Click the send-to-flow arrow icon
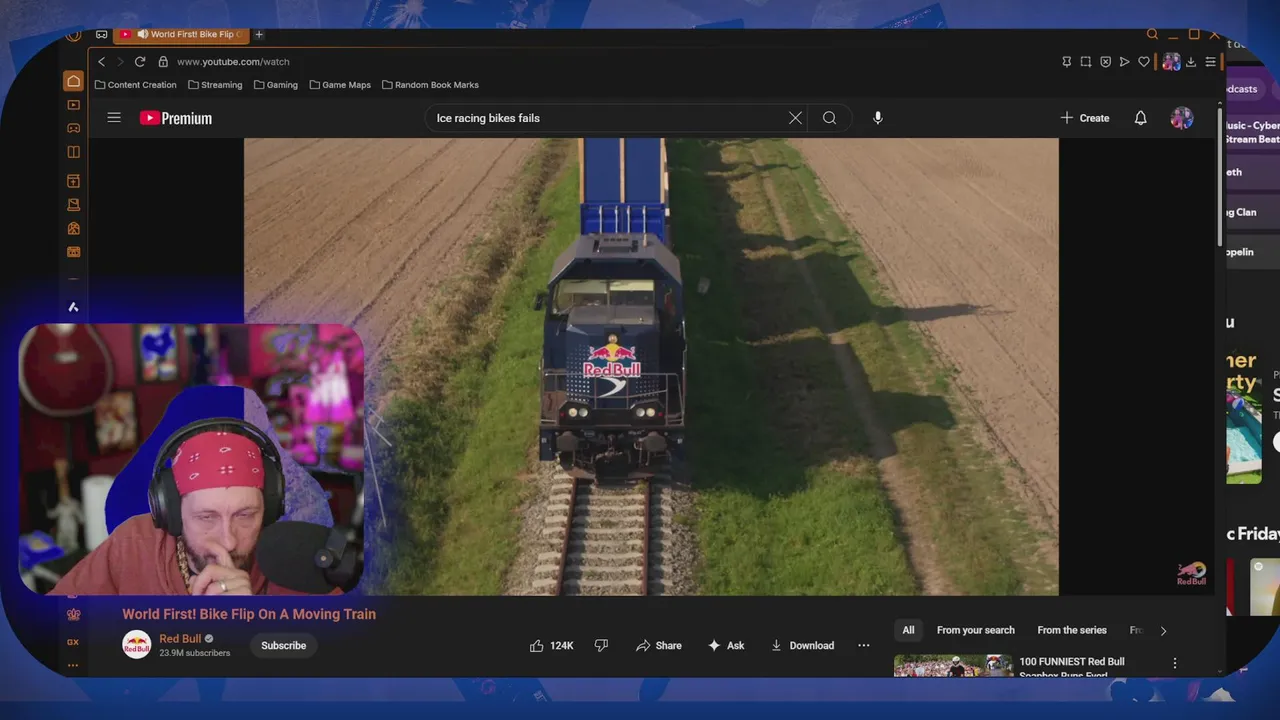This screenshot has height=720, width=1280. [x=1125, y=62]
